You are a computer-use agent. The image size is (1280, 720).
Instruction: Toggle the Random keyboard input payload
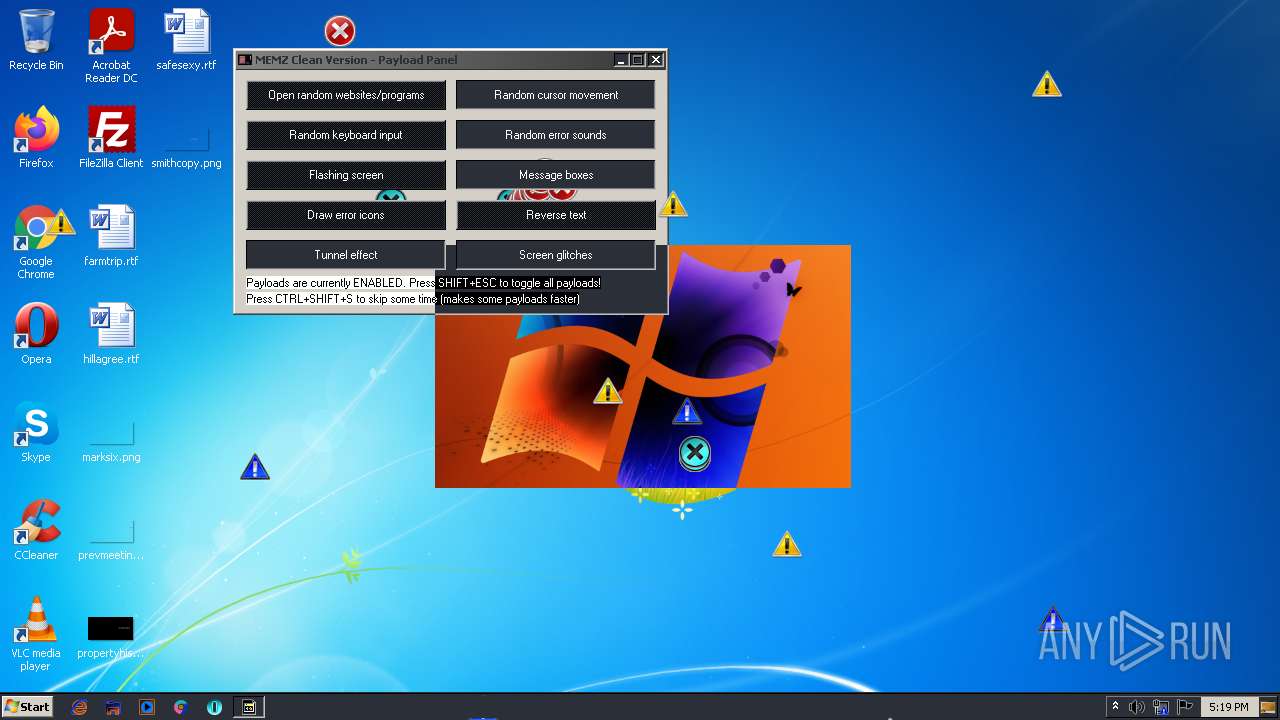pyautogui.click(x=346, y=135)
